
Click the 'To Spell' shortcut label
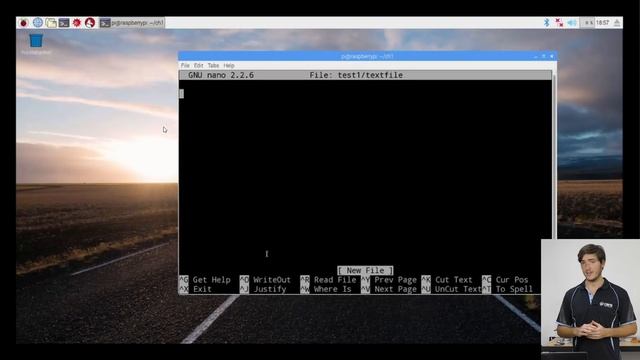[x=514, y=289]
